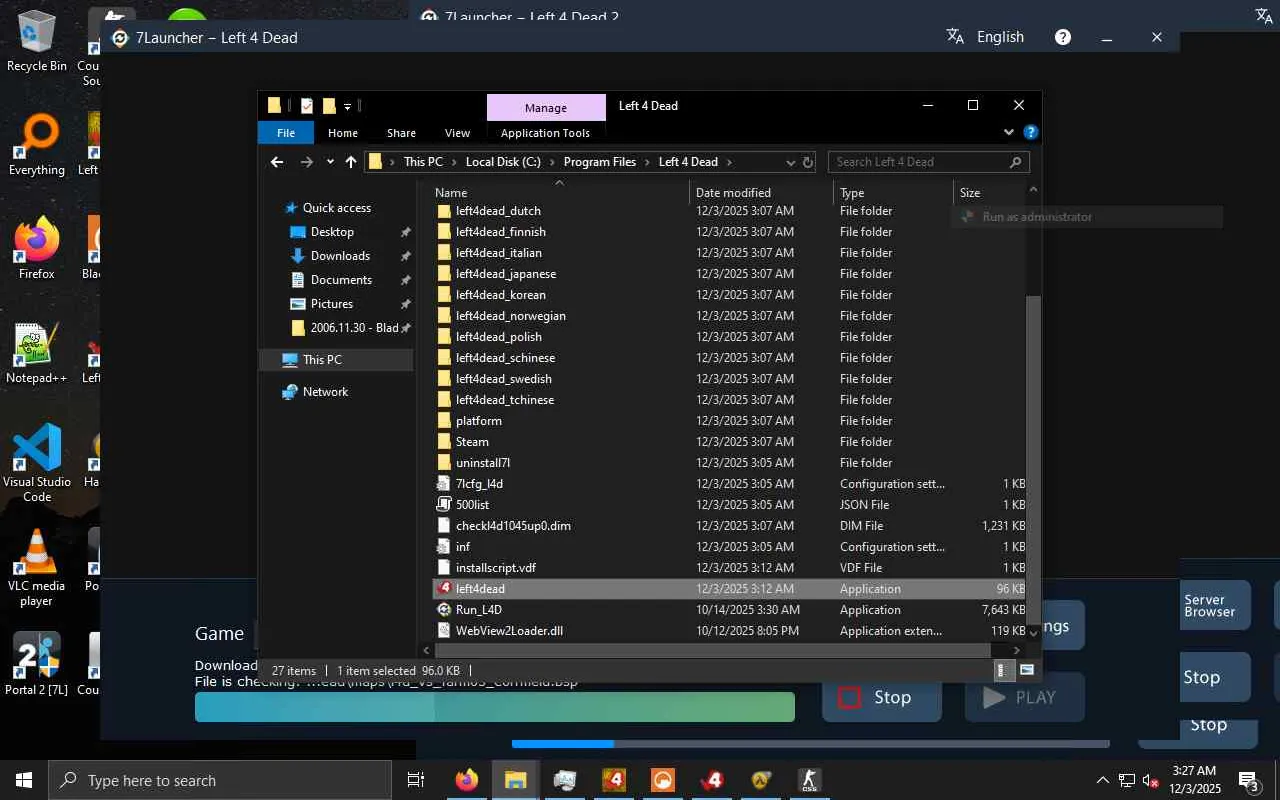Click the chevron after This PC in the address bar
Screen dimensions: 1280x800
454,162
